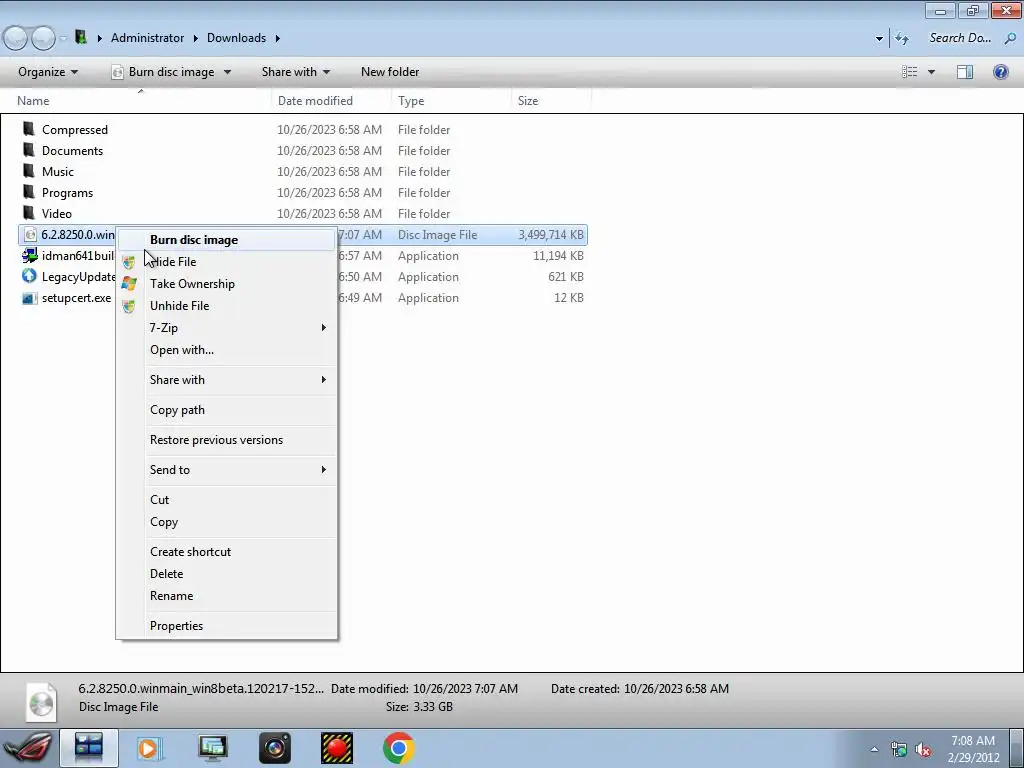Click the Explorer window taskbar button
The width and height of the screenshot is (1024, 768).
click(x=89, y=748)
